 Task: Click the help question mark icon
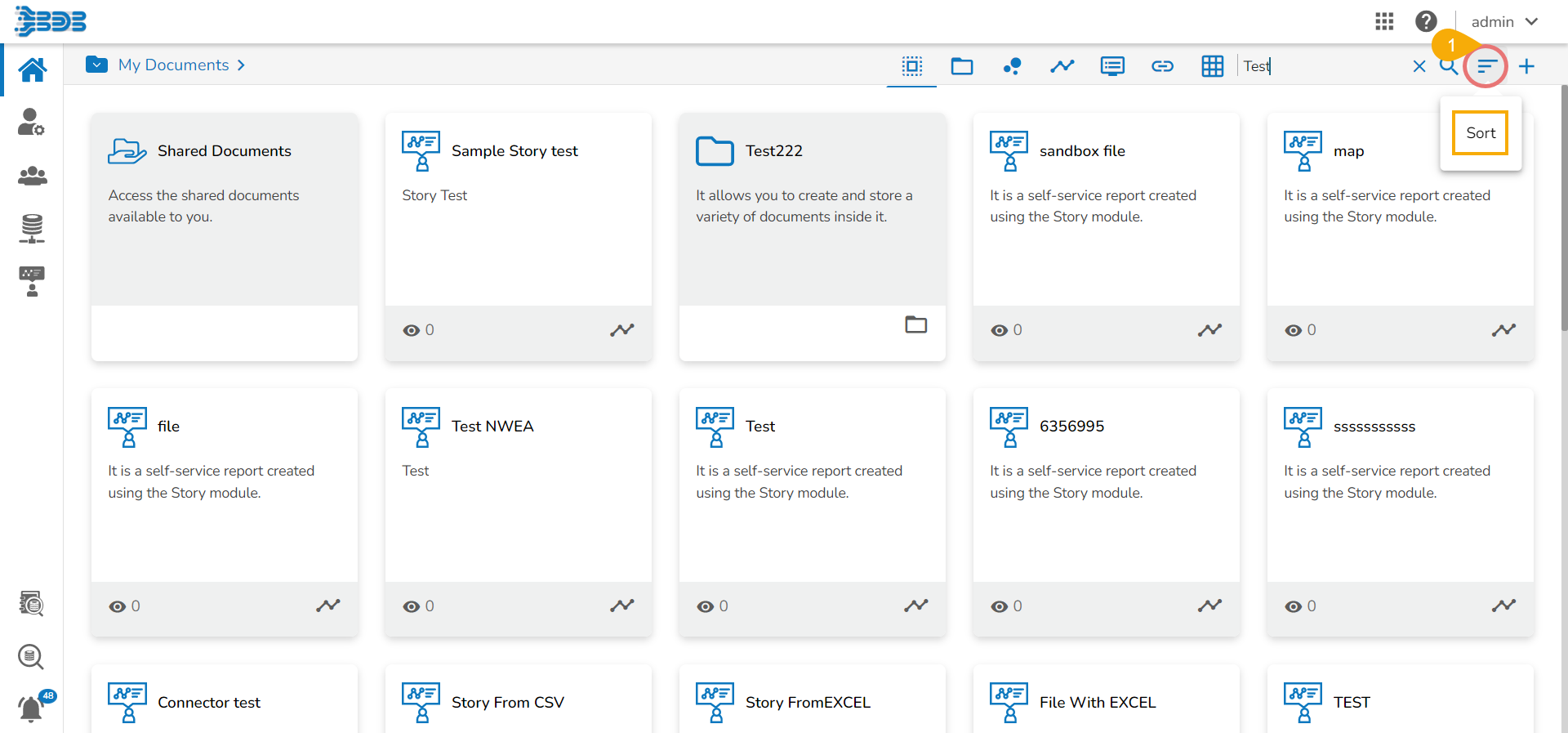click(x=1426, y=21)
